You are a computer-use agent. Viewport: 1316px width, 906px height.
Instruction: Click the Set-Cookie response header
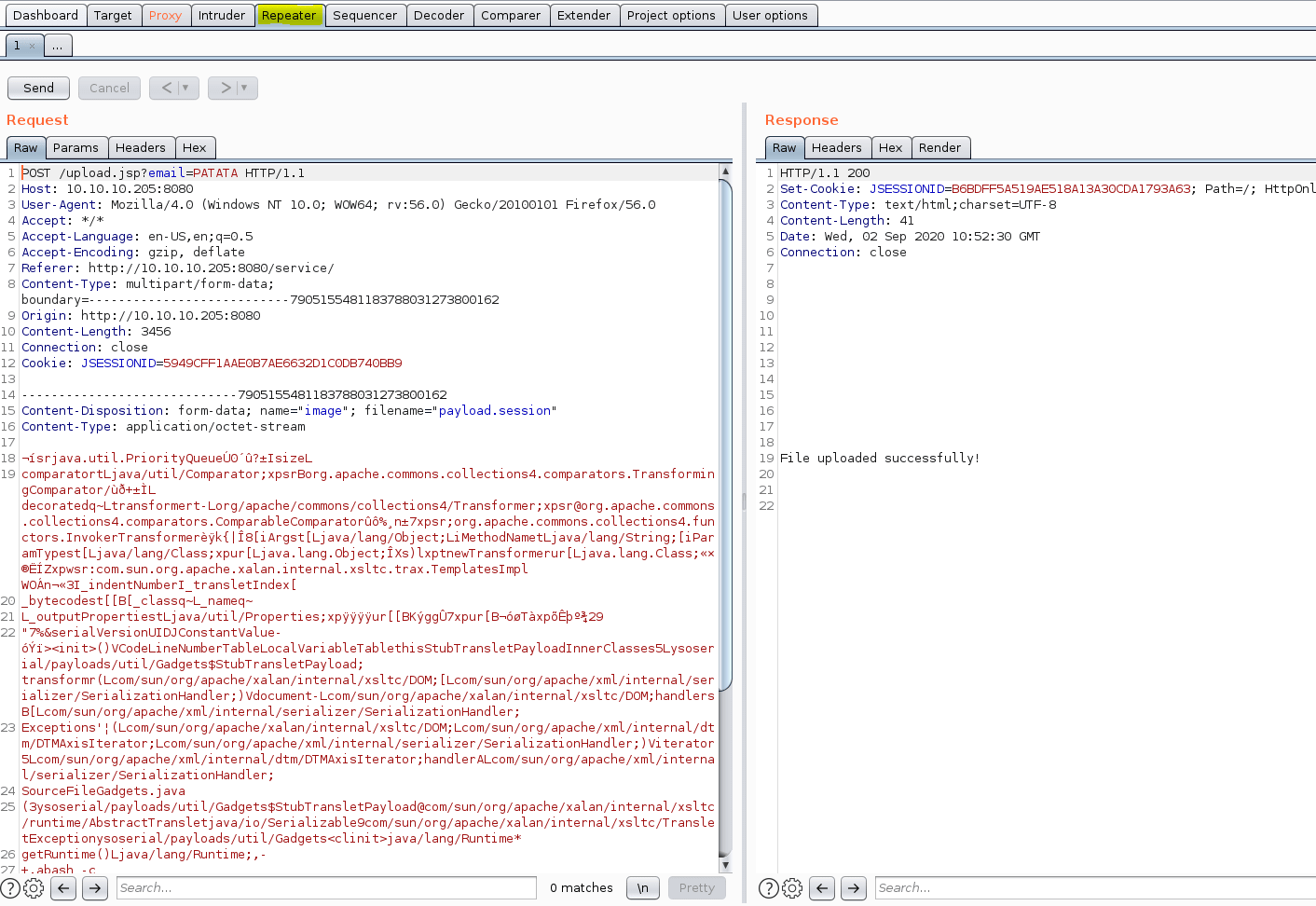click(1048, 189)
